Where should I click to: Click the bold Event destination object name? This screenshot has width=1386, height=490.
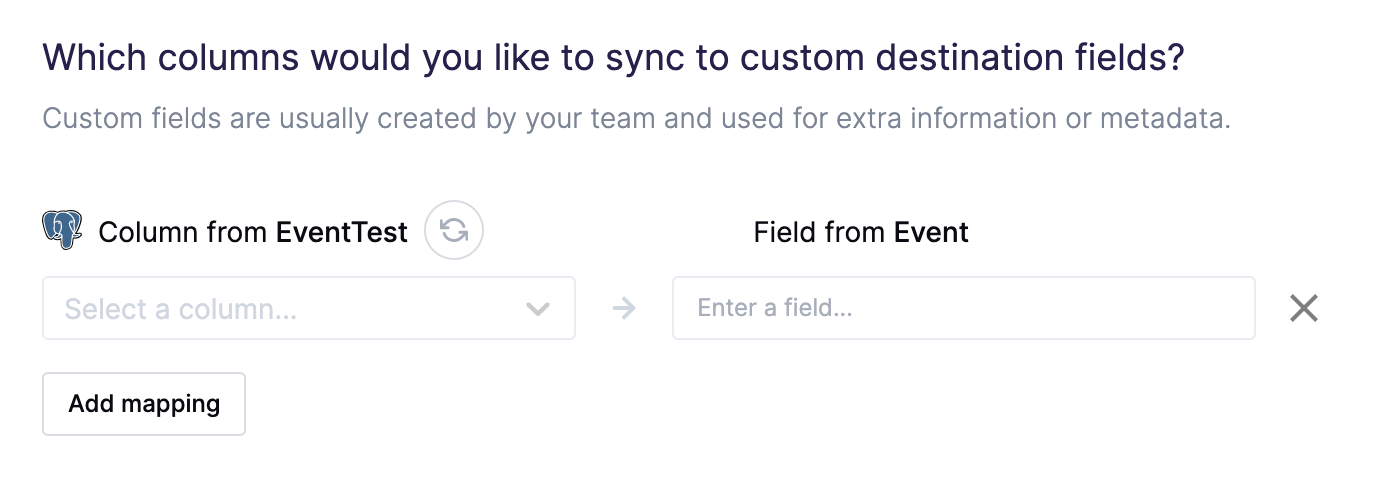(x=932, y=233)
